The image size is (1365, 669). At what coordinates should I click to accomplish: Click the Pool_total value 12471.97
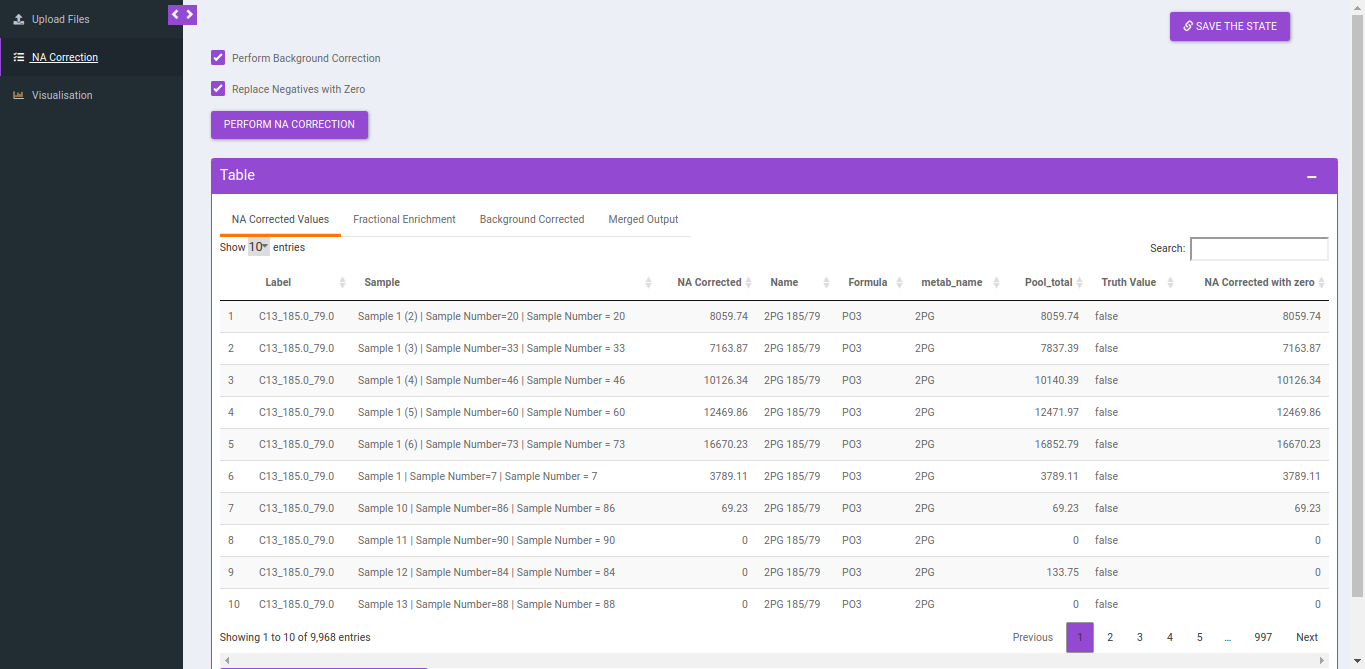tap(1056, 413)
